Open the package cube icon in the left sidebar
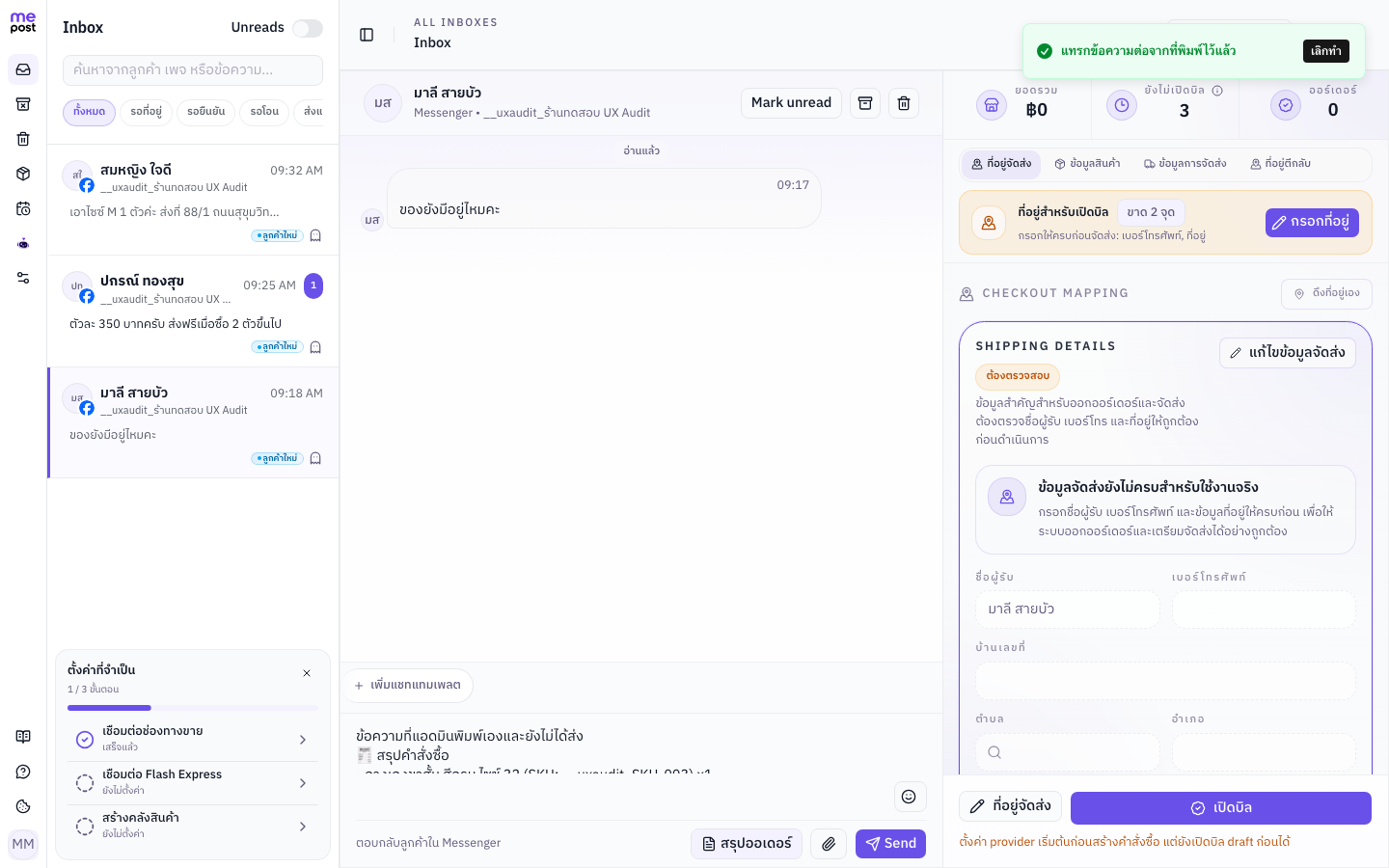This screenshot has width=1389, height=868. [23, 174]
